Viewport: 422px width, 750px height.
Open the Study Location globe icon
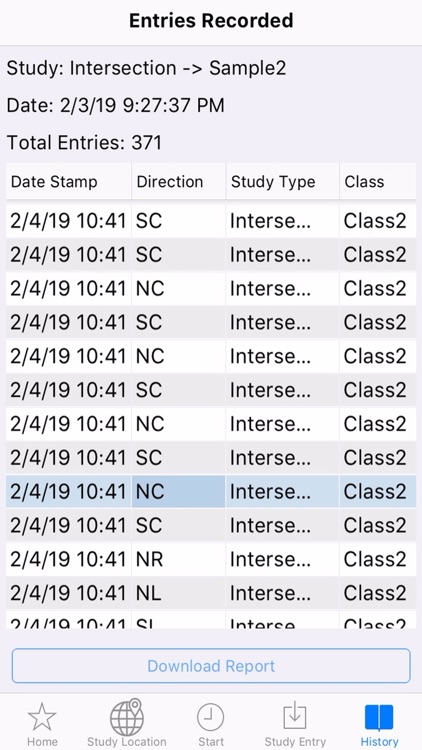[x=126, y=716]
